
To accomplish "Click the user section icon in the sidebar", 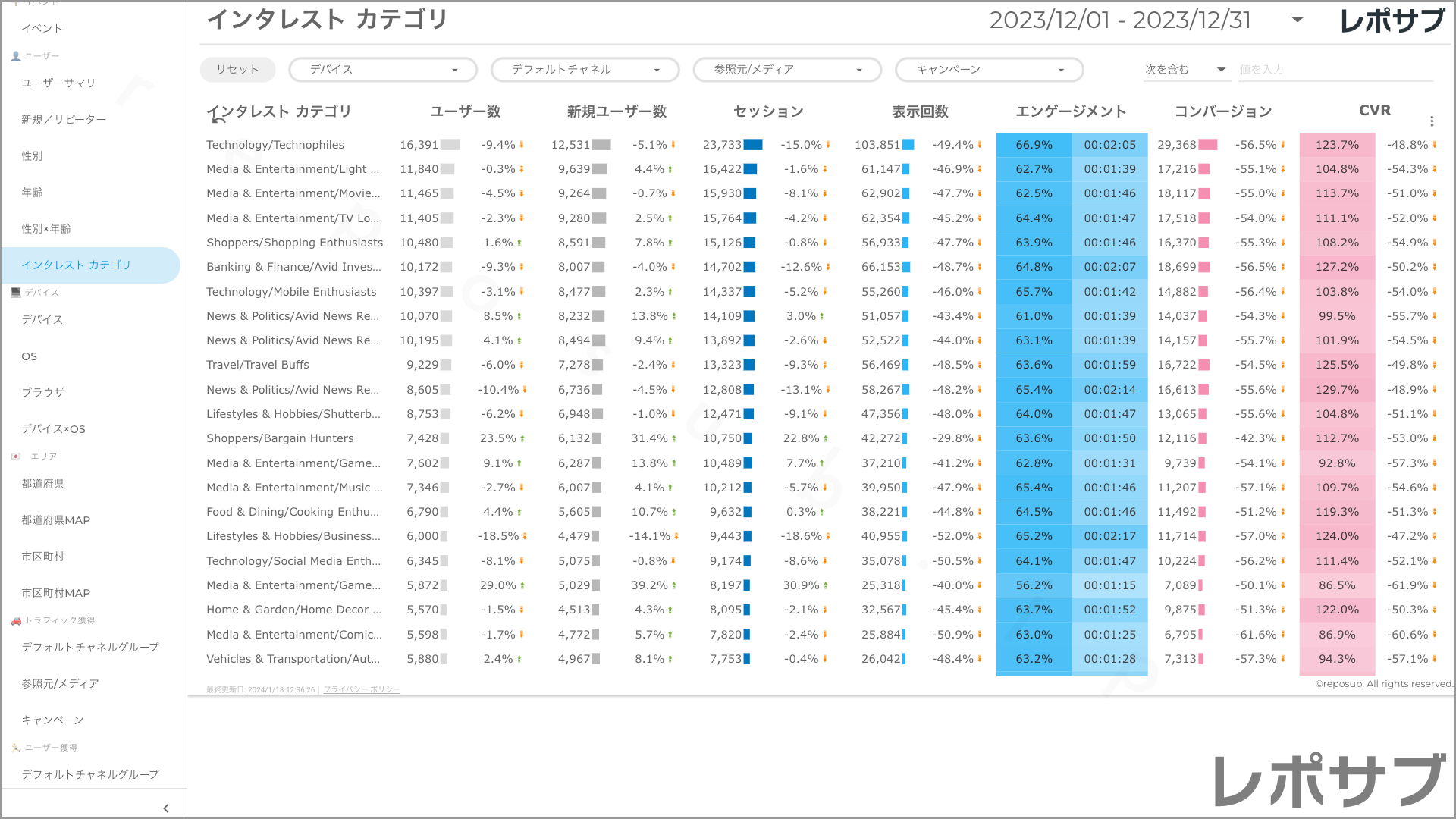I will click(15, 56).
